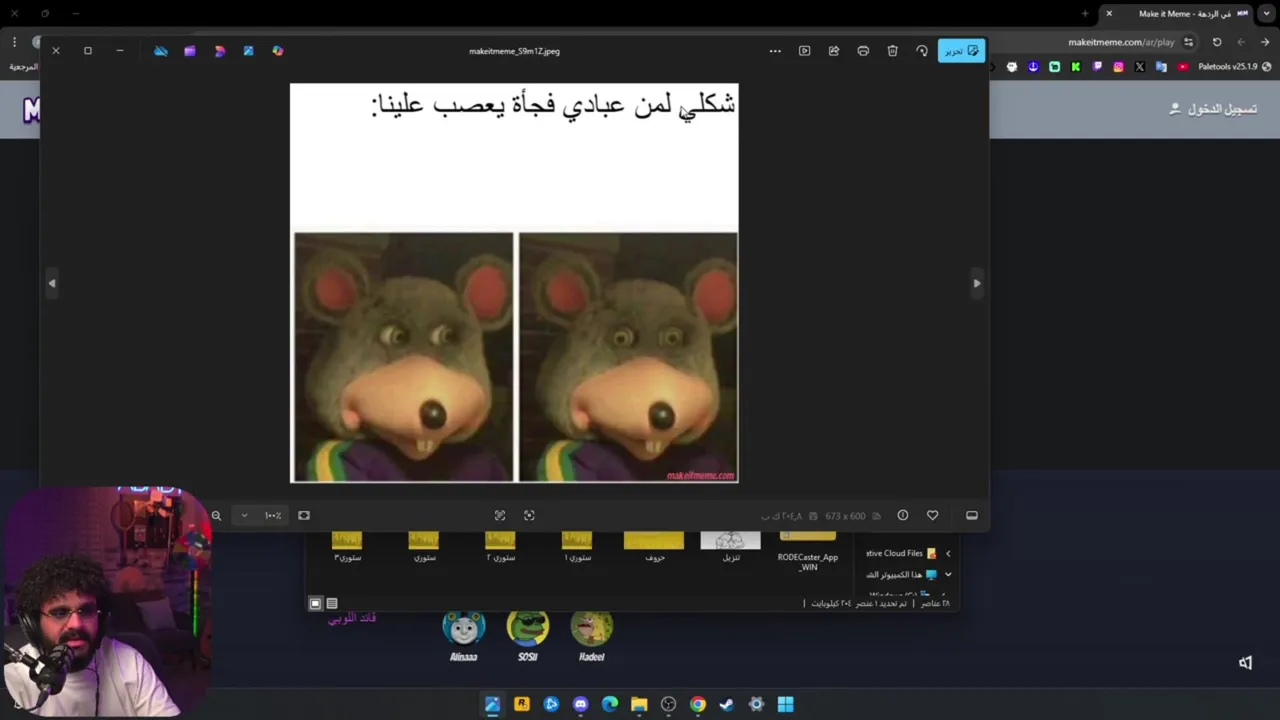Show file info with the info icon

click(903, 516)
